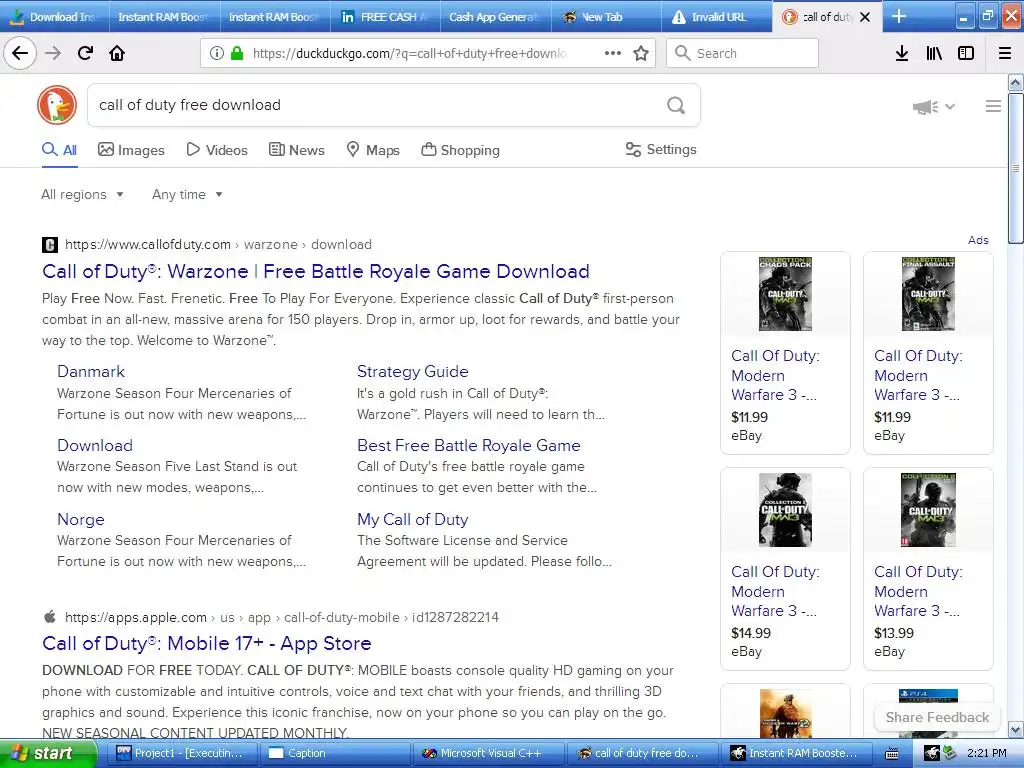Switch to the Maps results tab
The height and width of the screenshot is (768, 1024).
click(372, 150)
